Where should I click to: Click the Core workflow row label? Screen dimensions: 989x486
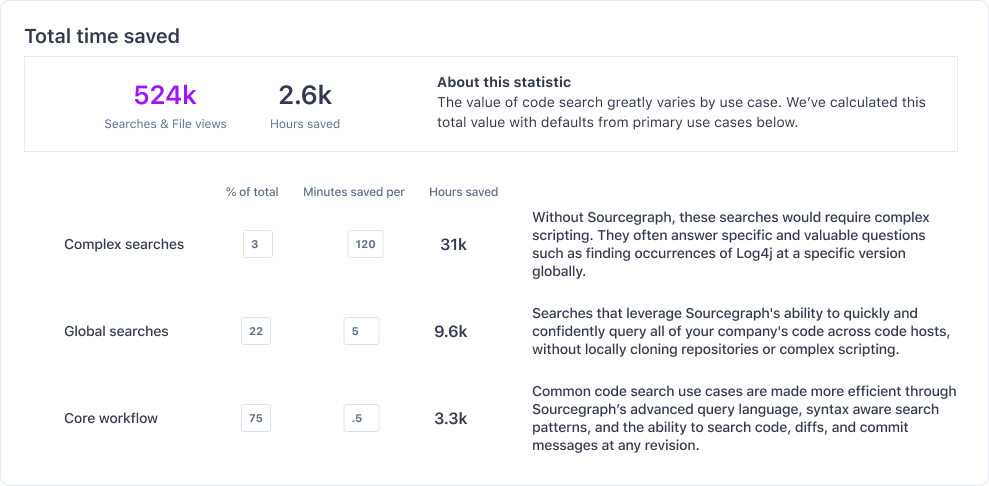click(x=111, y=418)
